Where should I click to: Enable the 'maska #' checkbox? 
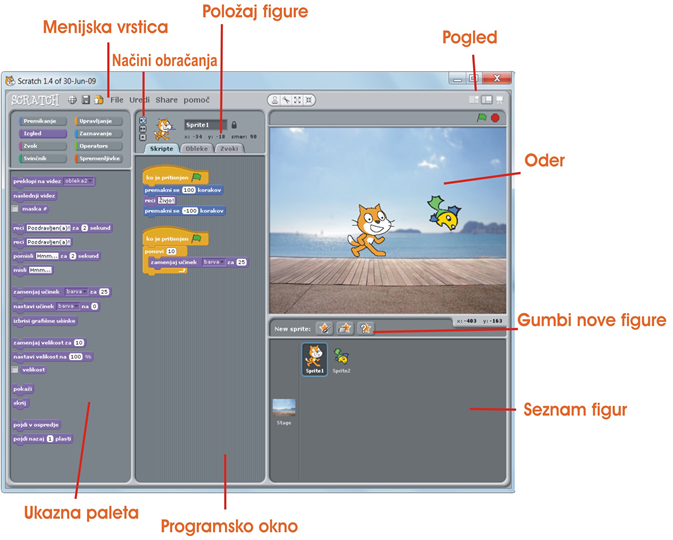(15, 209)
